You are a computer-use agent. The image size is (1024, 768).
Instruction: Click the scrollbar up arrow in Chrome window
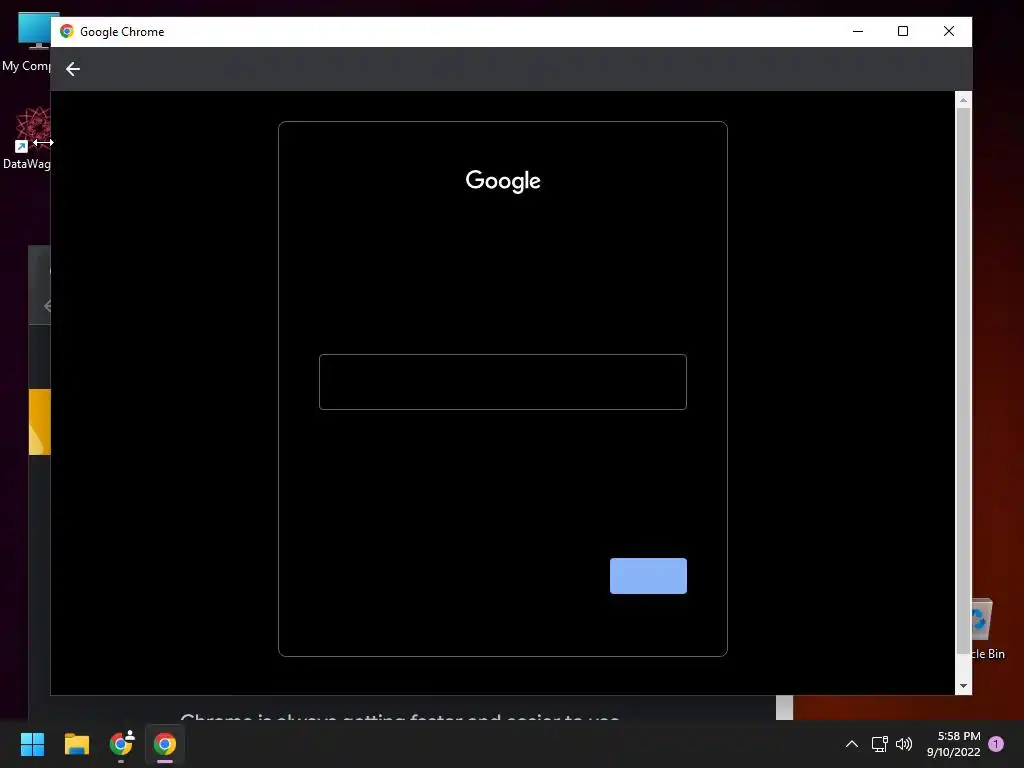[963, 100]
